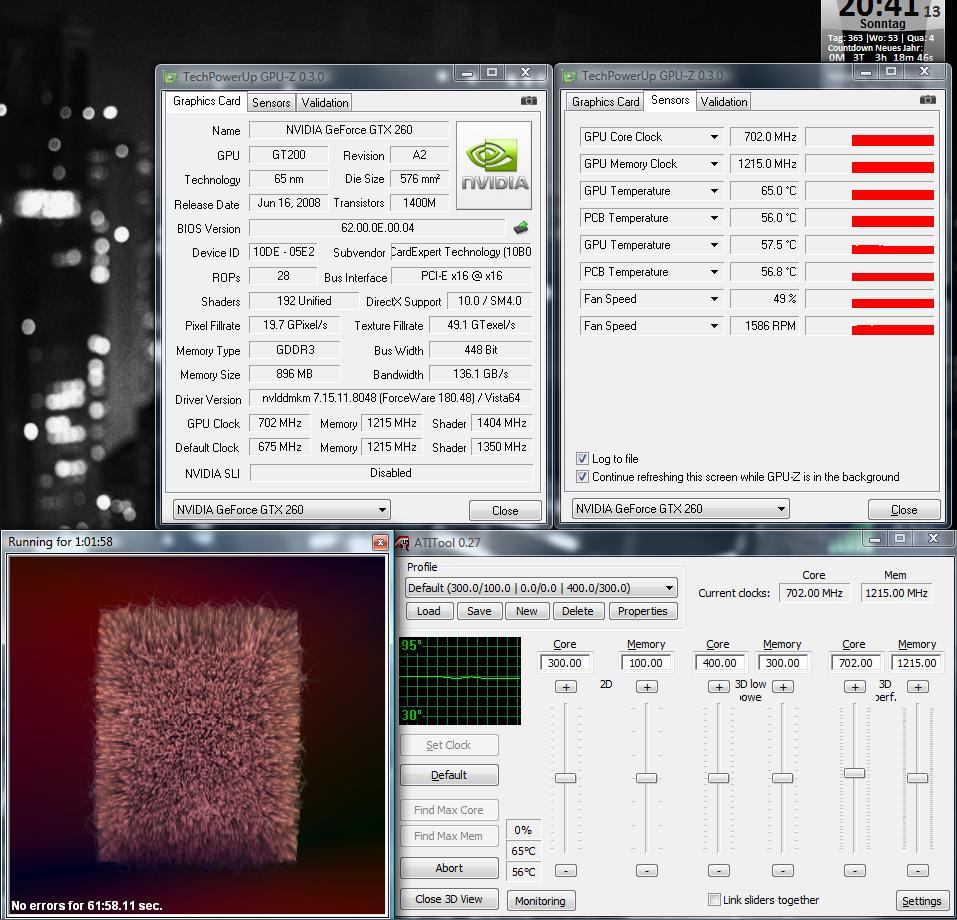The image size is (957, 920).
Task: Click the 2D Core slider handle
Action: click(566, 778)
